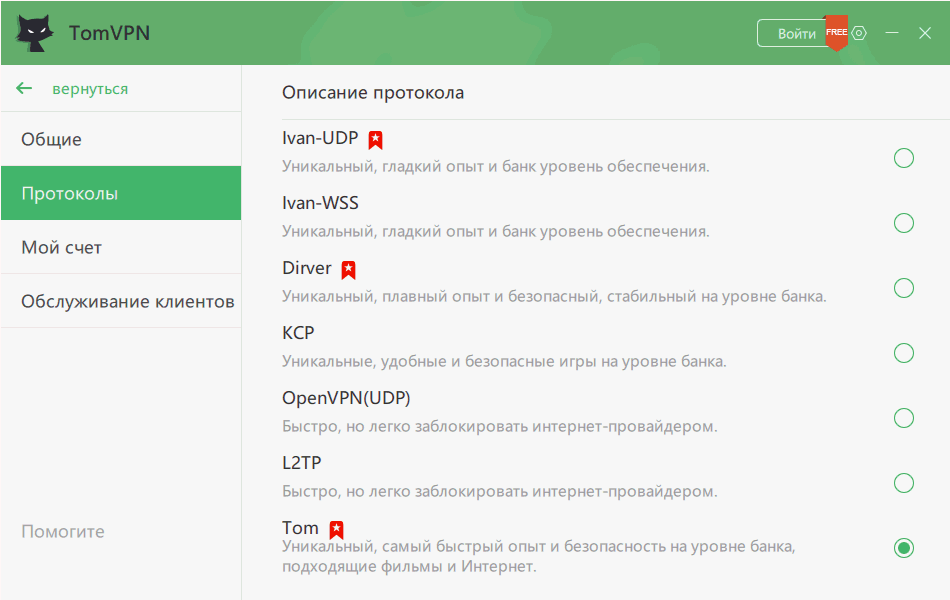This screenshot has width=950, height=600.
Task: Select the Ivan-UDP protocol radio button
Action: [904, 158]
